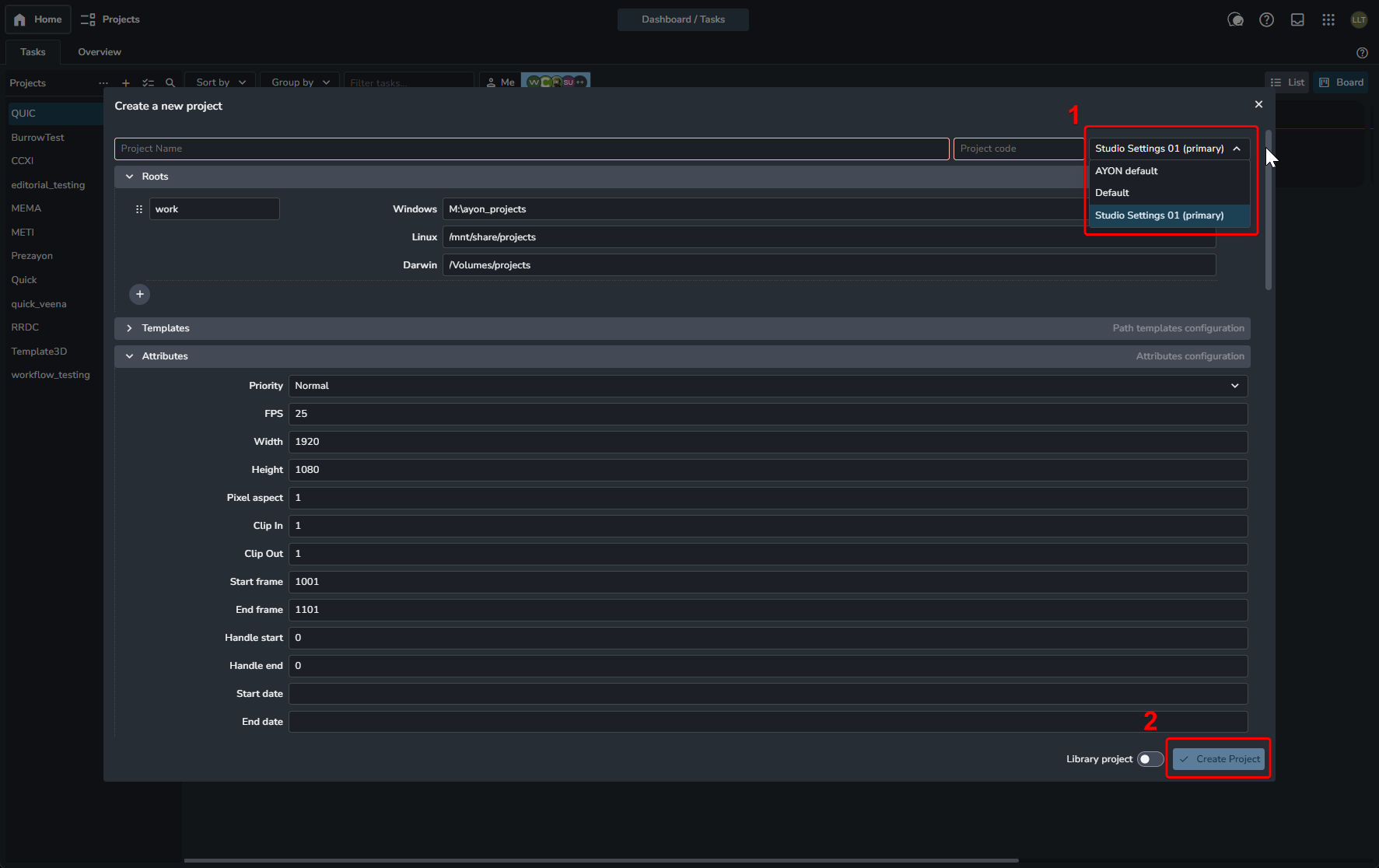Click the Home icon button

click(38, 19)
